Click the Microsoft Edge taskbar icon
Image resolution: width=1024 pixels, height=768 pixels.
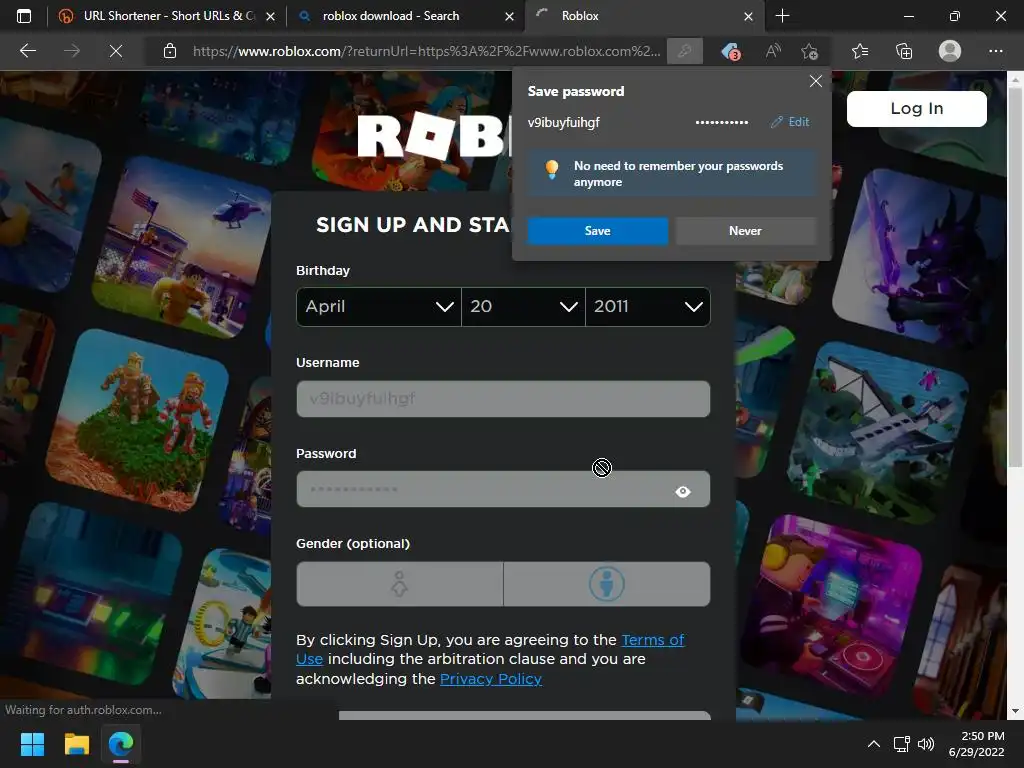click(121, 744)
